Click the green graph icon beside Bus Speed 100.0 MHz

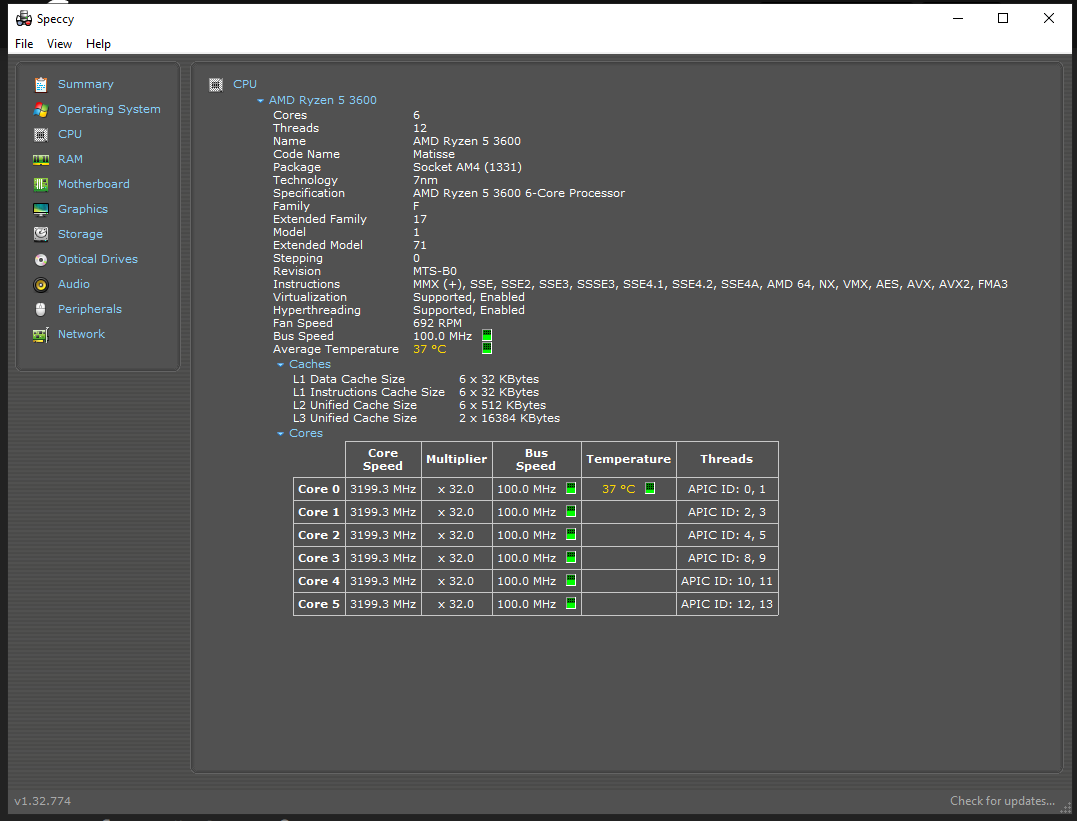487,335
